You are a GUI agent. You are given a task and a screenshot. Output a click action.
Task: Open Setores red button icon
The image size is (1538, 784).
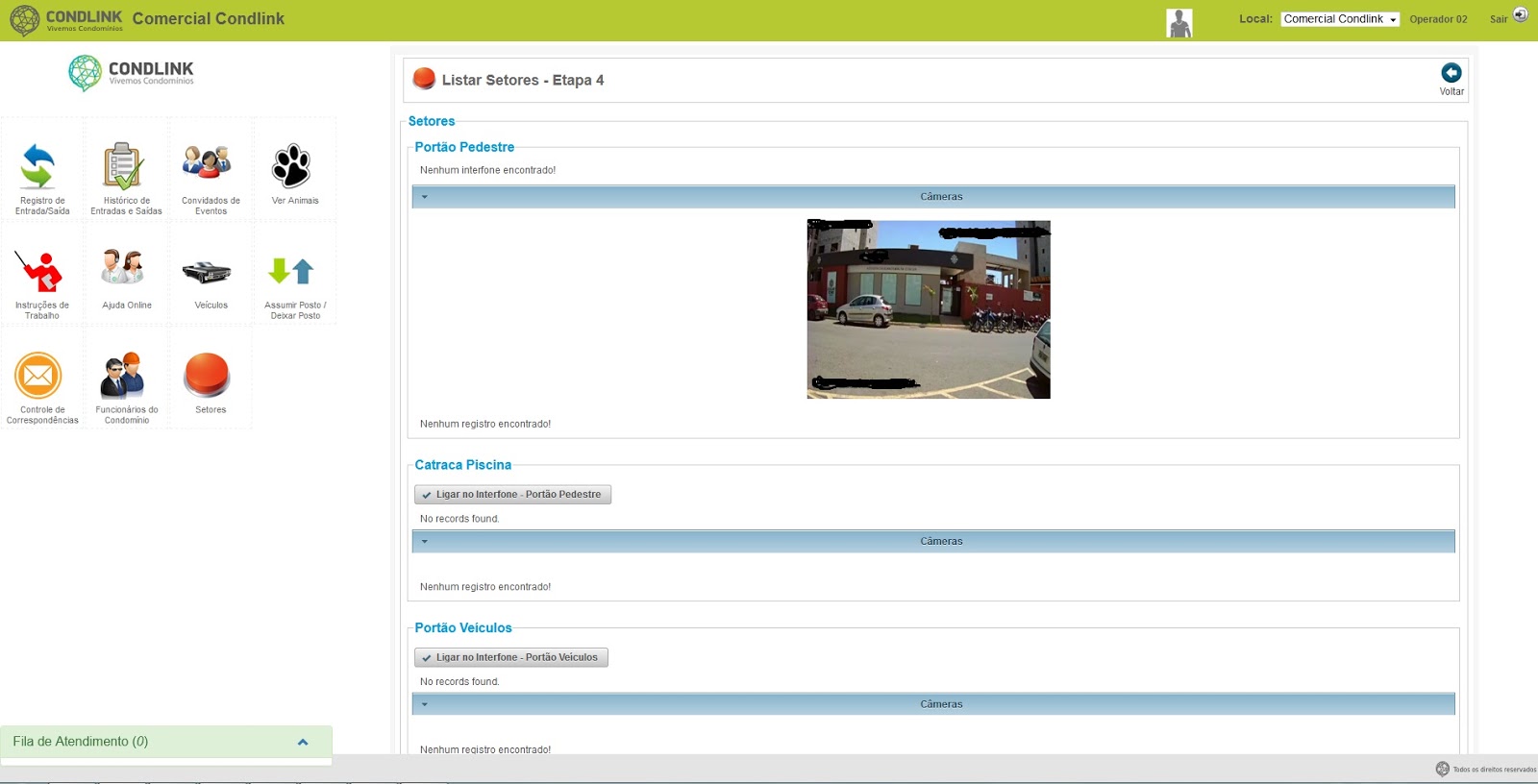207,375
